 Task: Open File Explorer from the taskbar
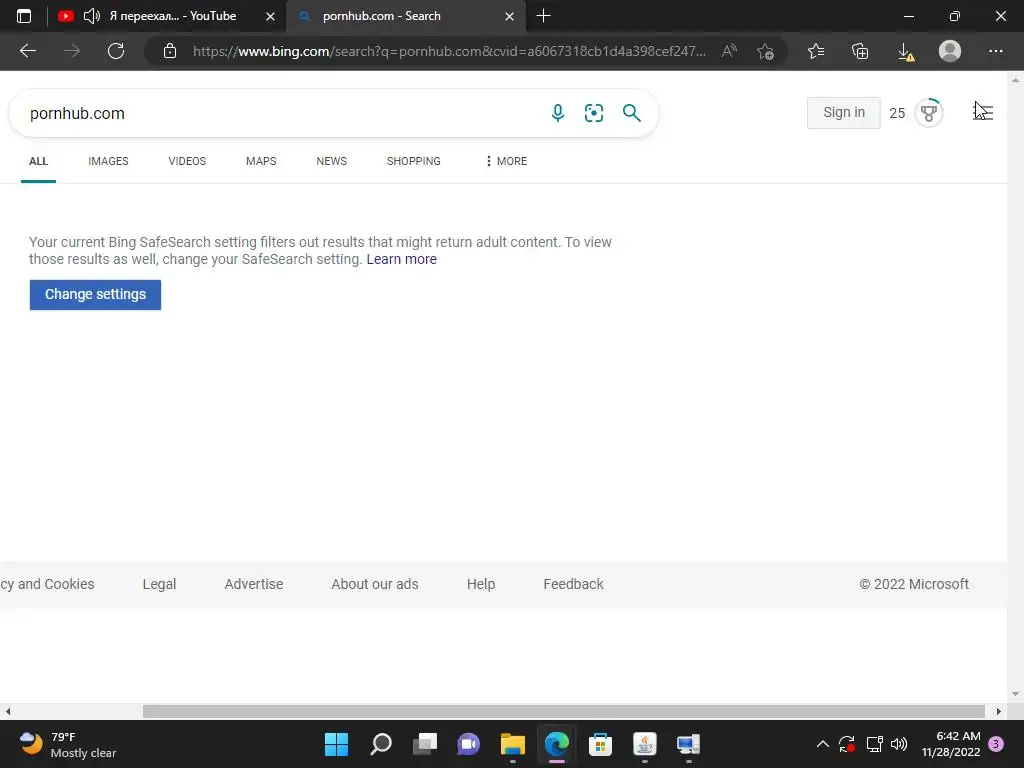click(513, 744)
